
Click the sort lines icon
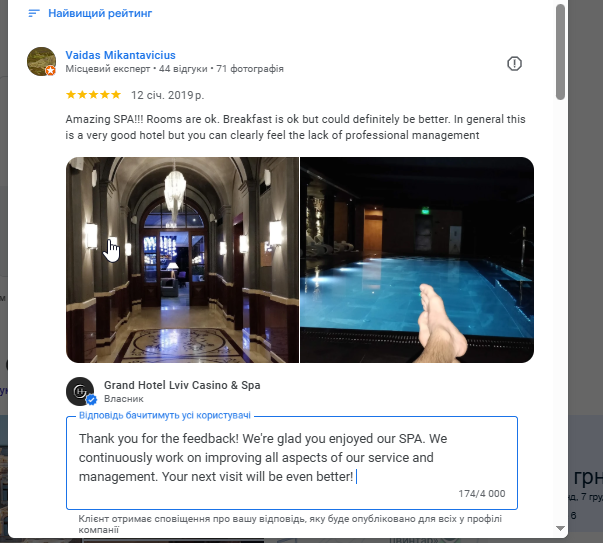tap(34, 13)
